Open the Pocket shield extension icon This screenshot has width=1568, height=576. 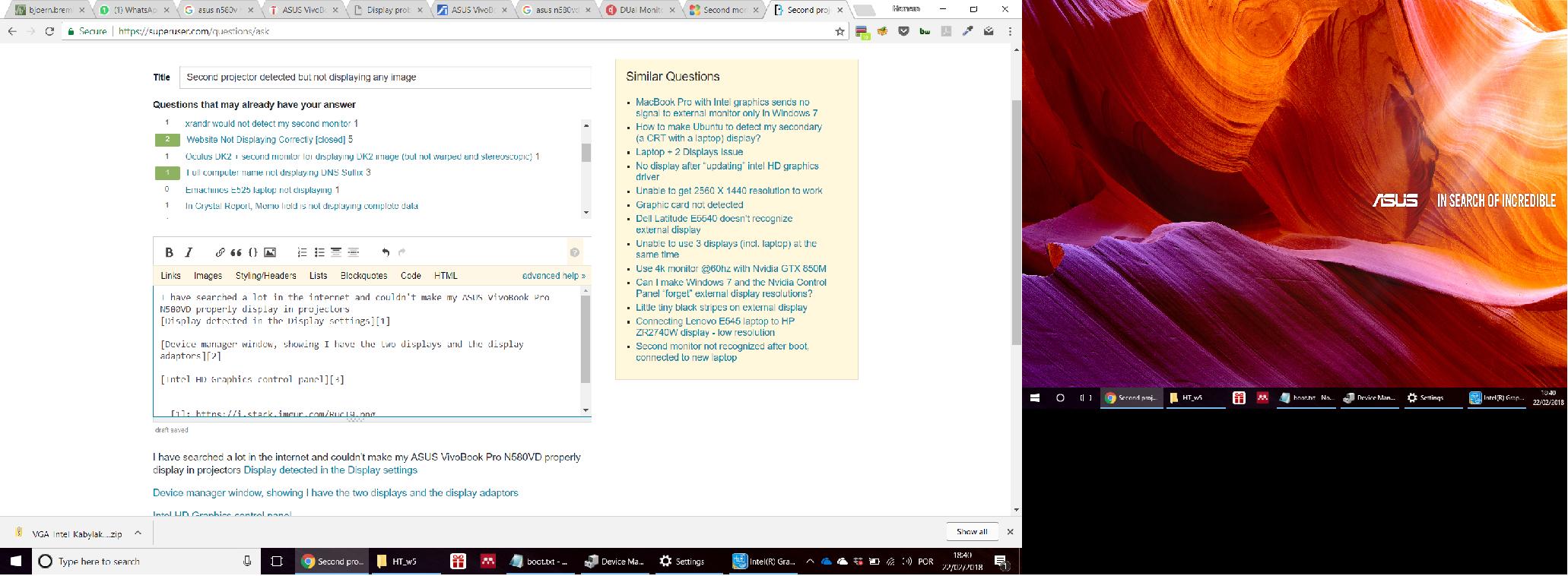pyautogui.click(x=903, y=31)
